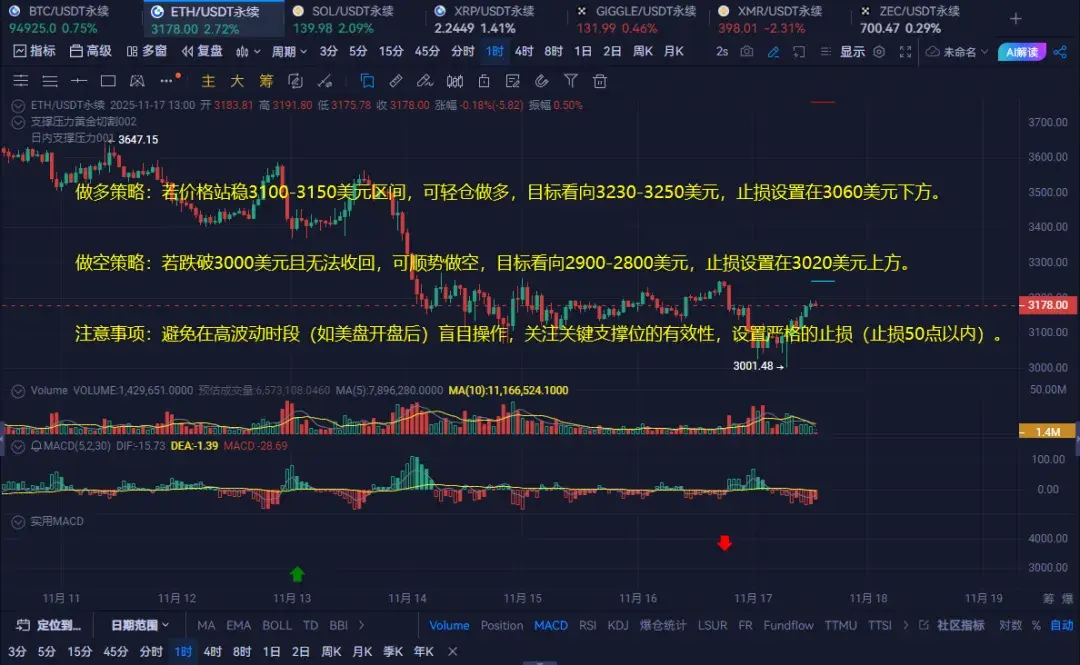
Task: Open the chart settings gear icon
Action: click(879, 52)
